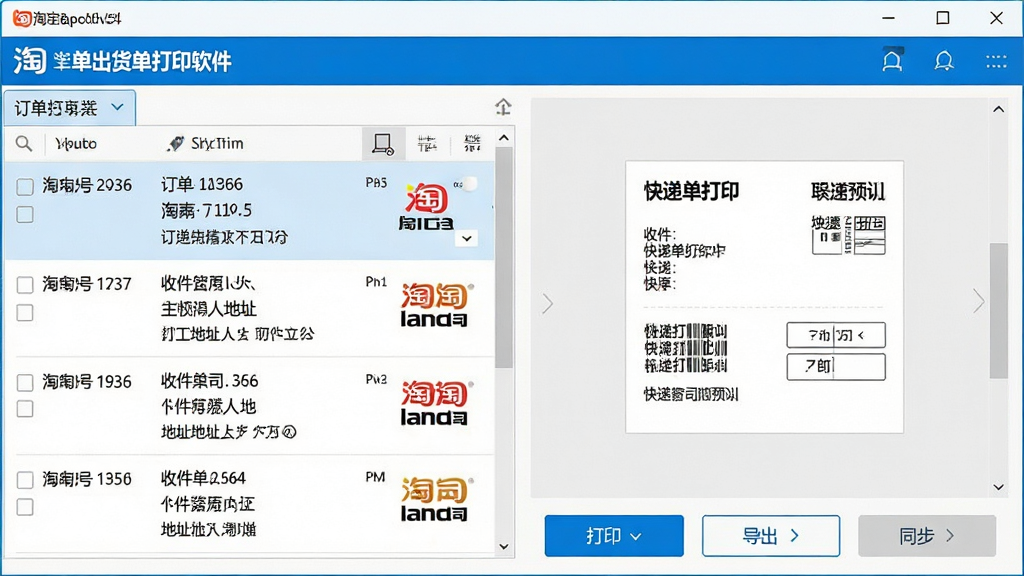Click the lower input box on the preview

[x=836, y=366]
